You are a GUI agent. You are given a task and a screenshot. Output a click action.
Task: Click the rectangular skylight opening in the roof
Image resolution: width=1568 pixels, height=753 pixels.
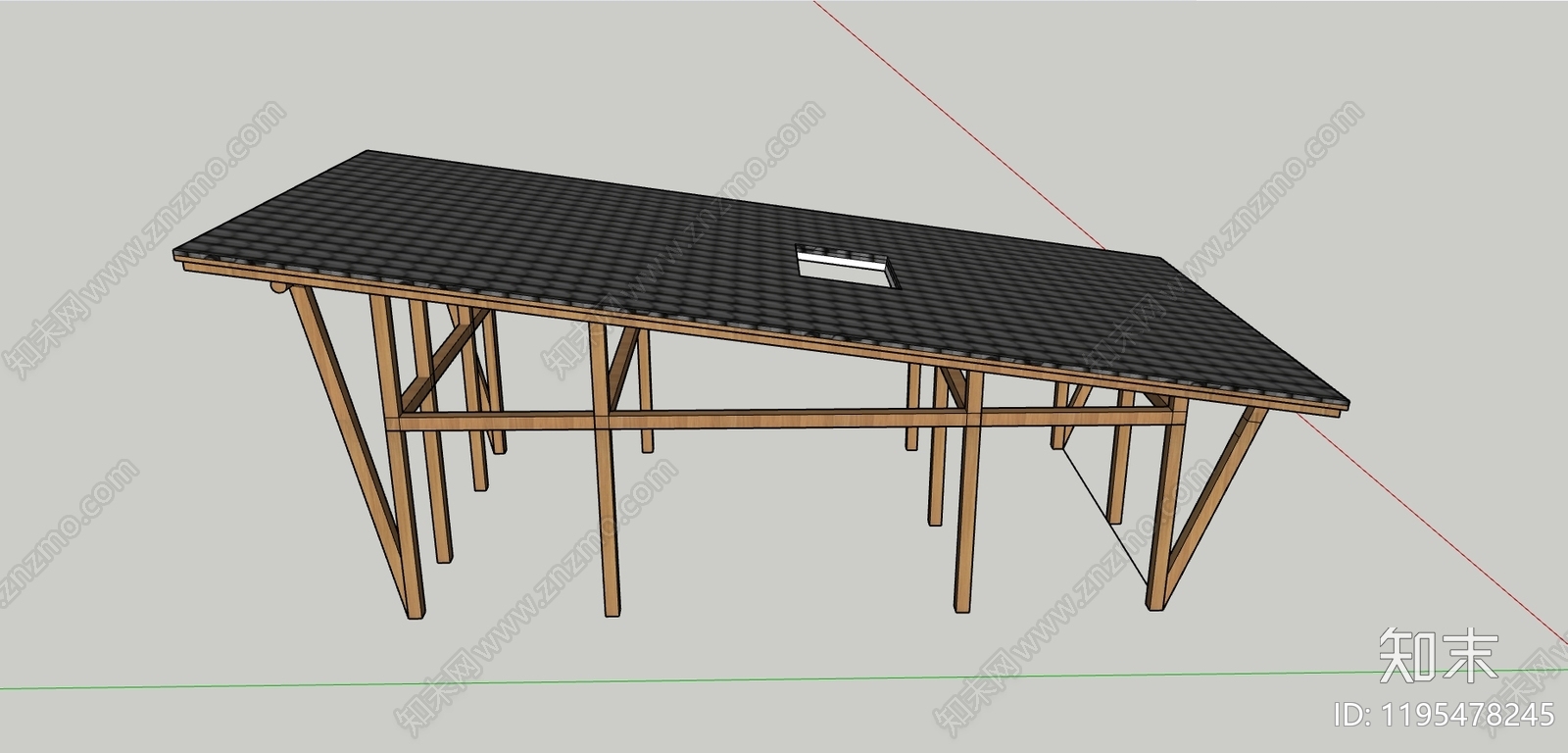(x=847, y=267)
